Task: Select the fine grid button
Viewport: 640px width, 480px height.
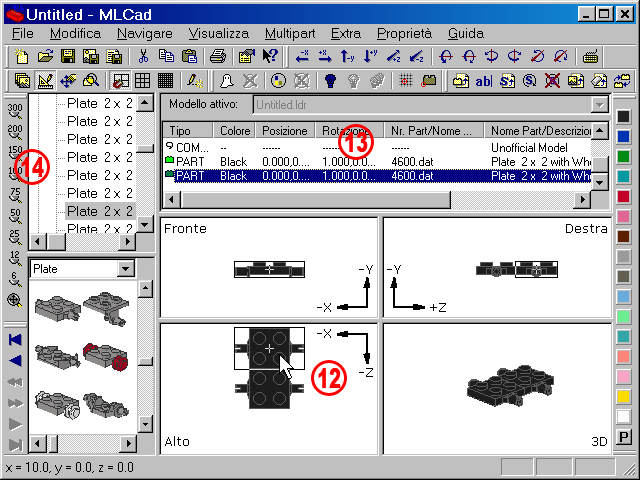Action: pos(165,81)
